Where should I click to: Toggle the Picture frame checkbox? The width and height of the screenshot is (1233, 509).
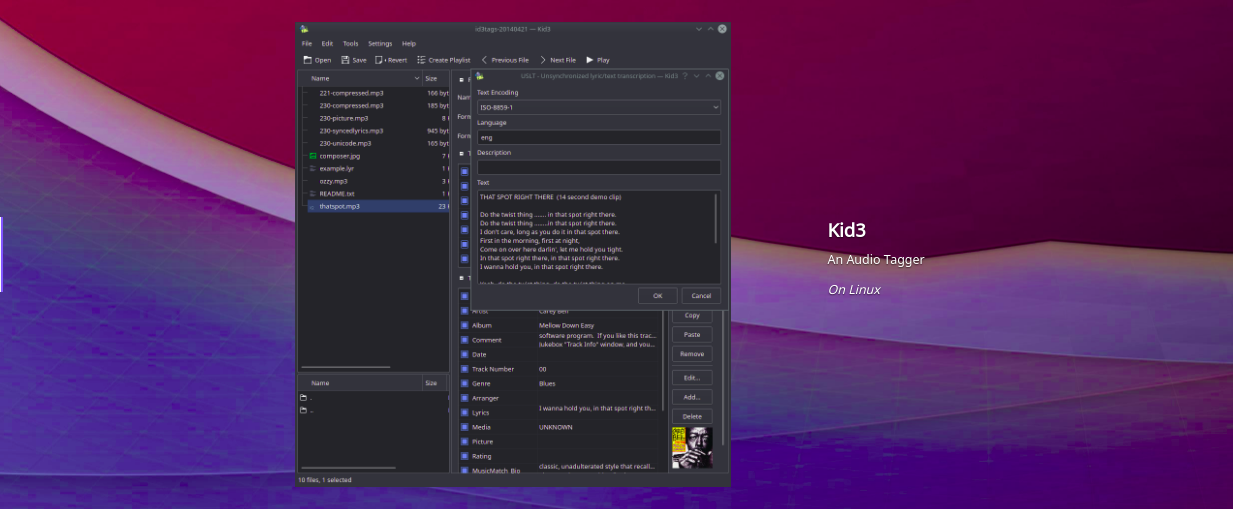(x=464, y=441)
